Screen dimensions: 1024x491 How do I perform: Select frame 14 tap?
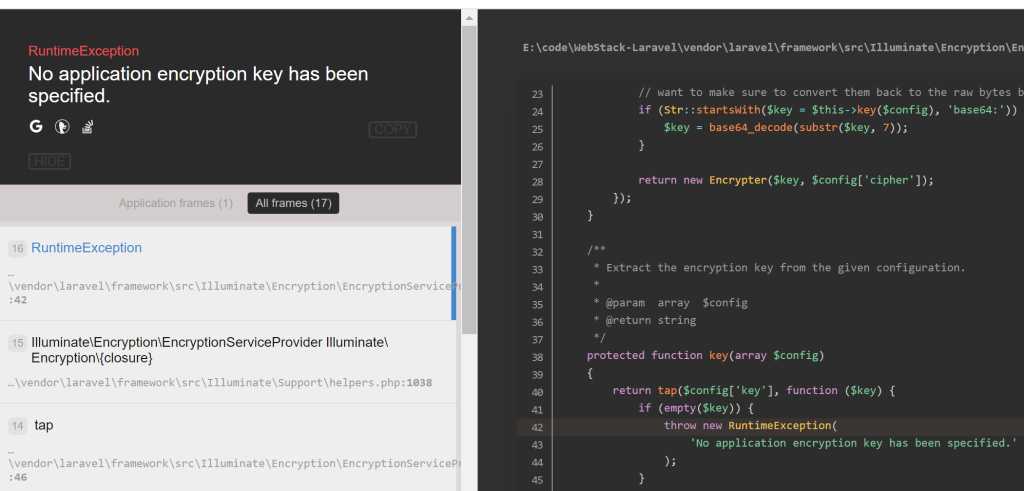click(227, 447)
